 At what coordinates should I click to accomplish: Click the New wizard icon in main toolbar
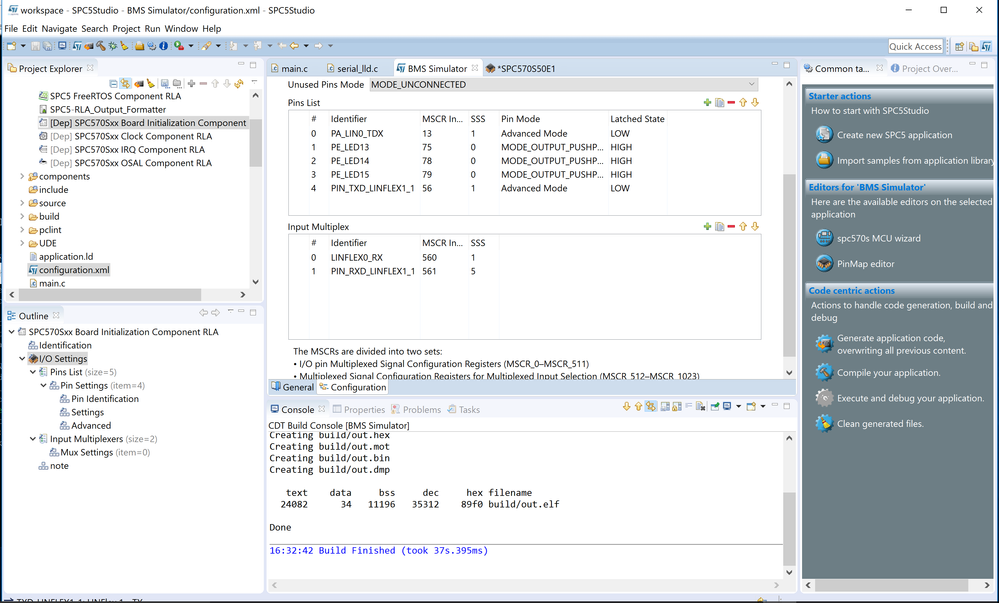pyautogui.click(x=11, y=46)
